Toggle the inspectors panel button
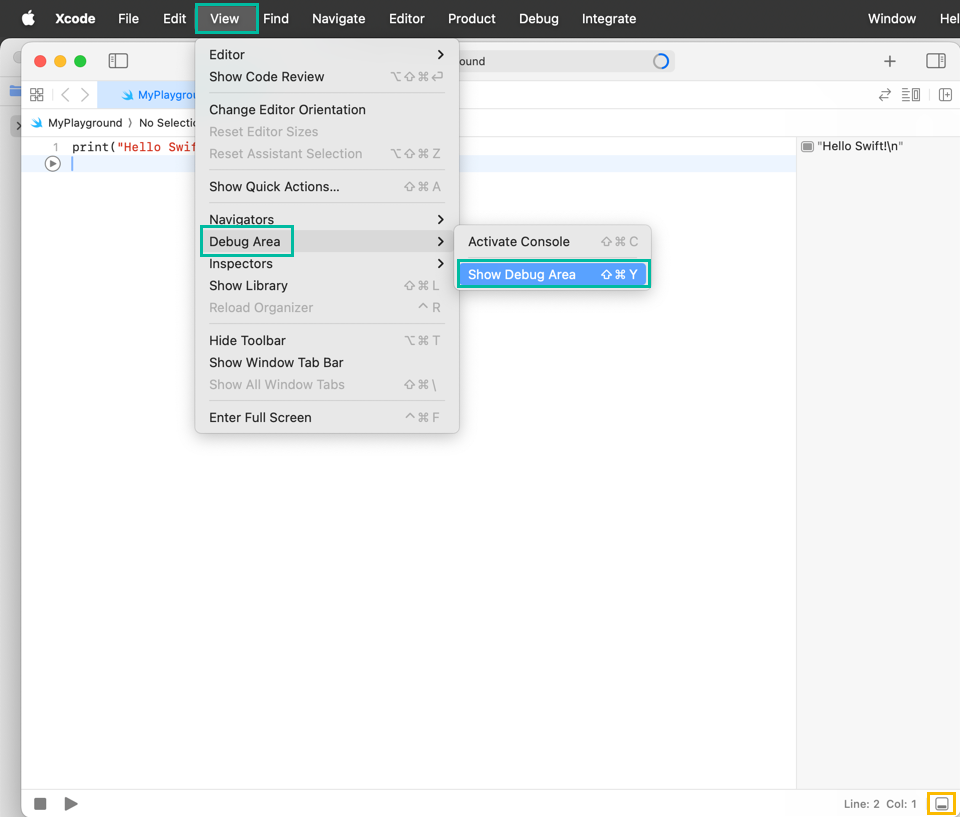Viewport: 960px width, 817px height. click(936, 61)
